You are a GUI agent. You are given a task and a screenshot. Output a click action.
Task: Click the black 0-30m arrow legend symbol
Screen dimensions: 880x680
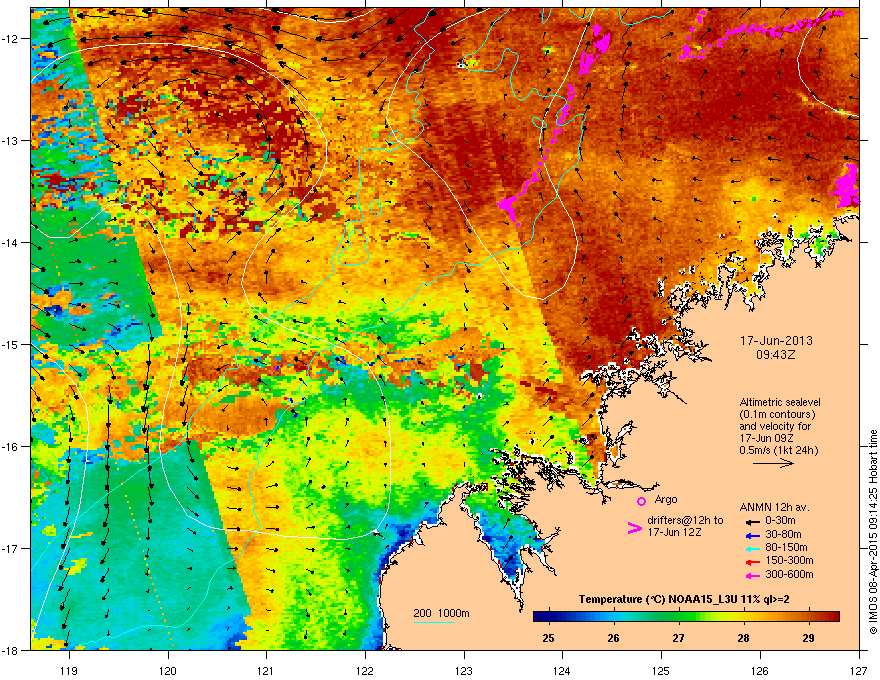[x=753, y=521]
